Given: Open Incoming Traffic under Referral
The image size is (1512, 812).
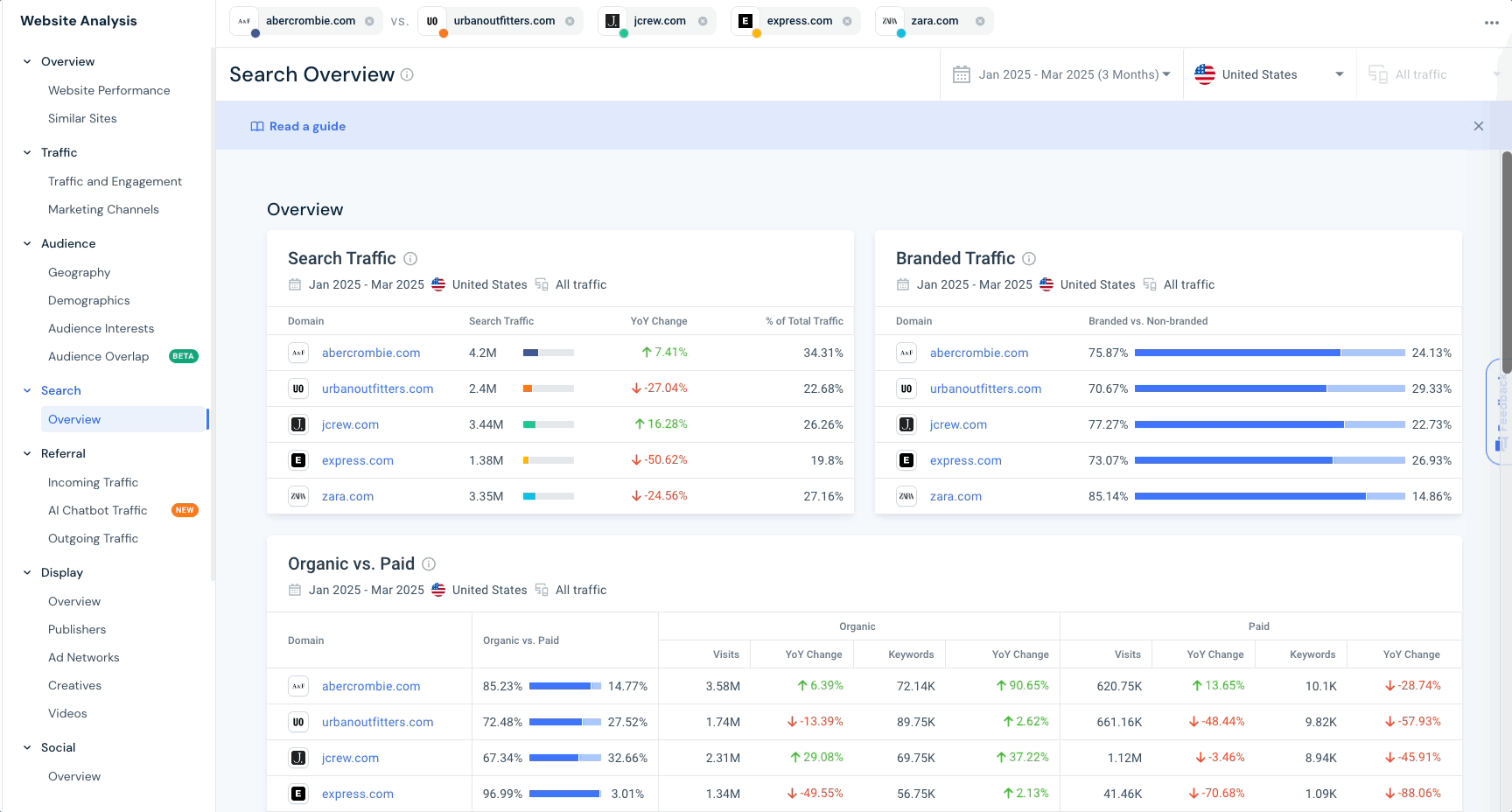Looking at the screenshot, I should click(94, 482).
